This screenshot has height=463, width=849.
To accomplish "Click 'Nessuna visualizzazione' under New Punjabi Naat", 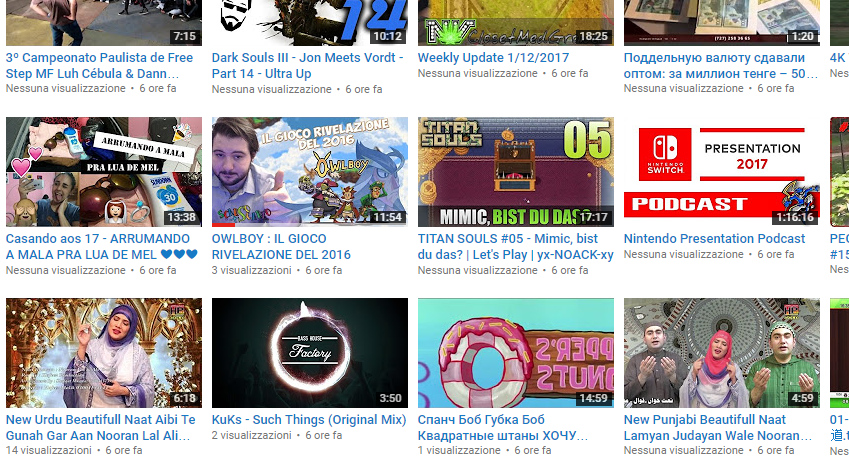I will pyautogui.click(x=683, y=451).
